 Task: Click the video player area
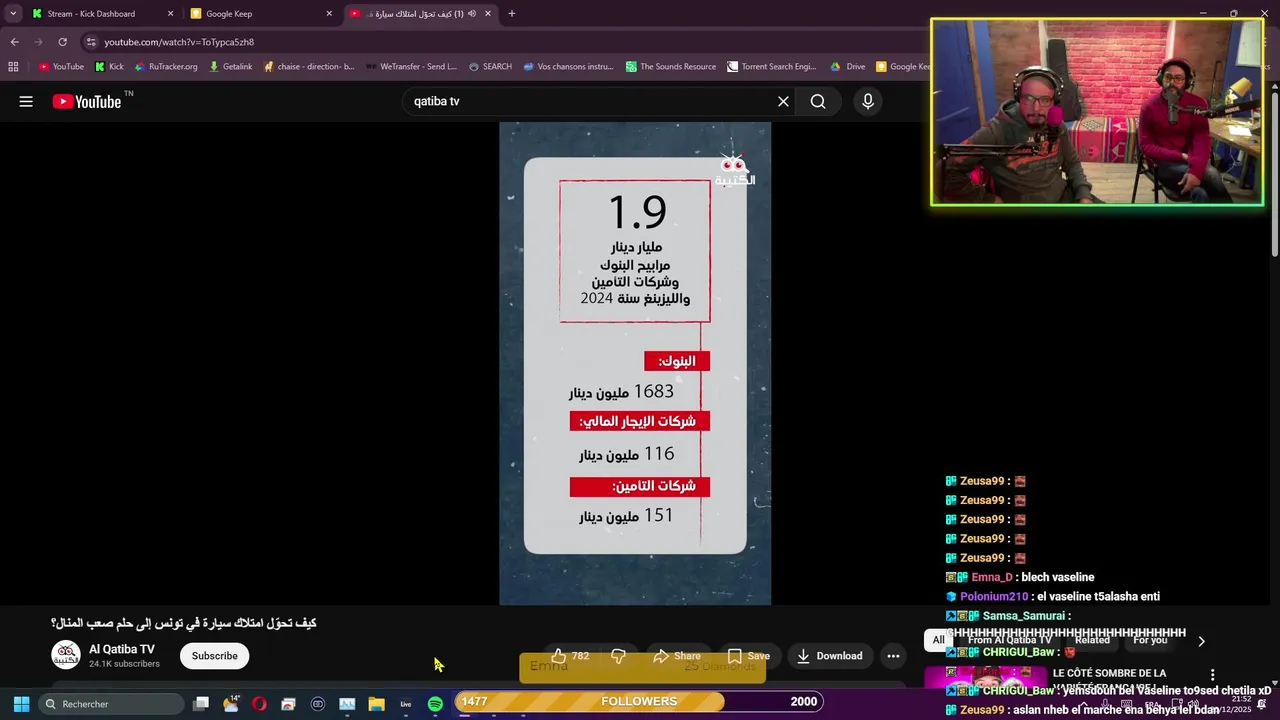coord(635,364)
